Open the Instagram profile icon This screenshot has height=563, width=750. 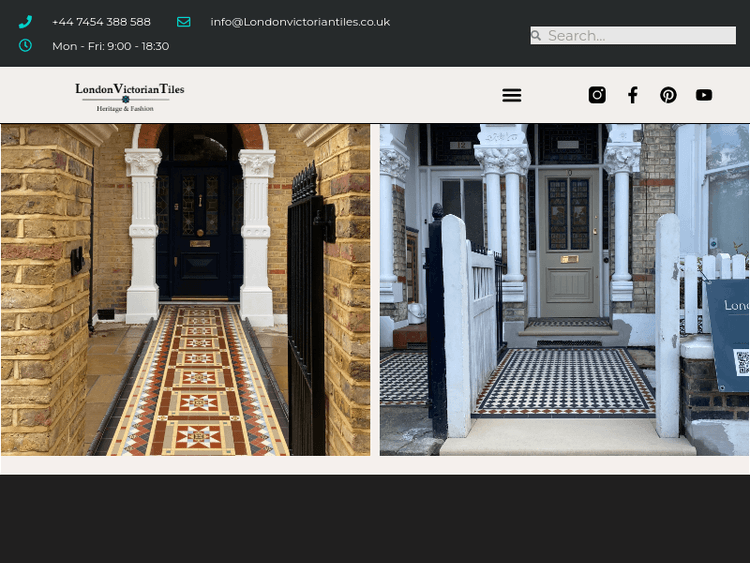click(x=597, y=95)
